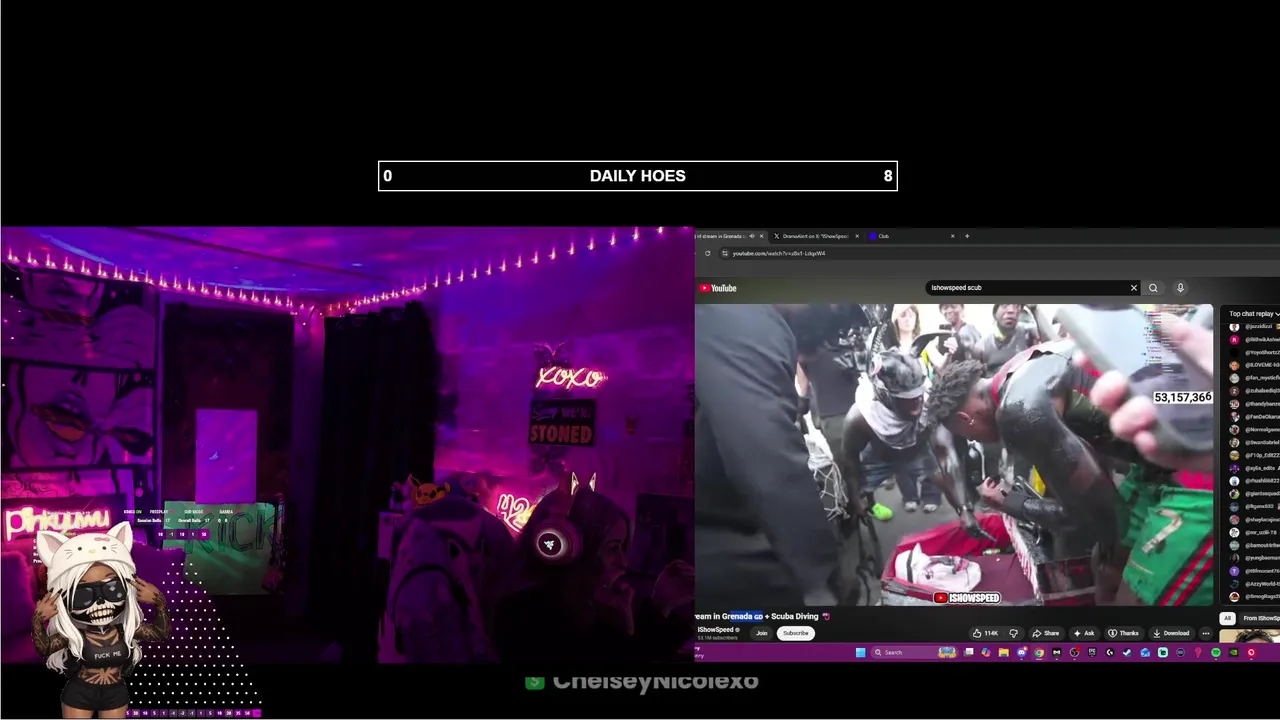This screenshot has width=1280, height=720.
Task: Click the Ask button
Action: point(1085,633)
